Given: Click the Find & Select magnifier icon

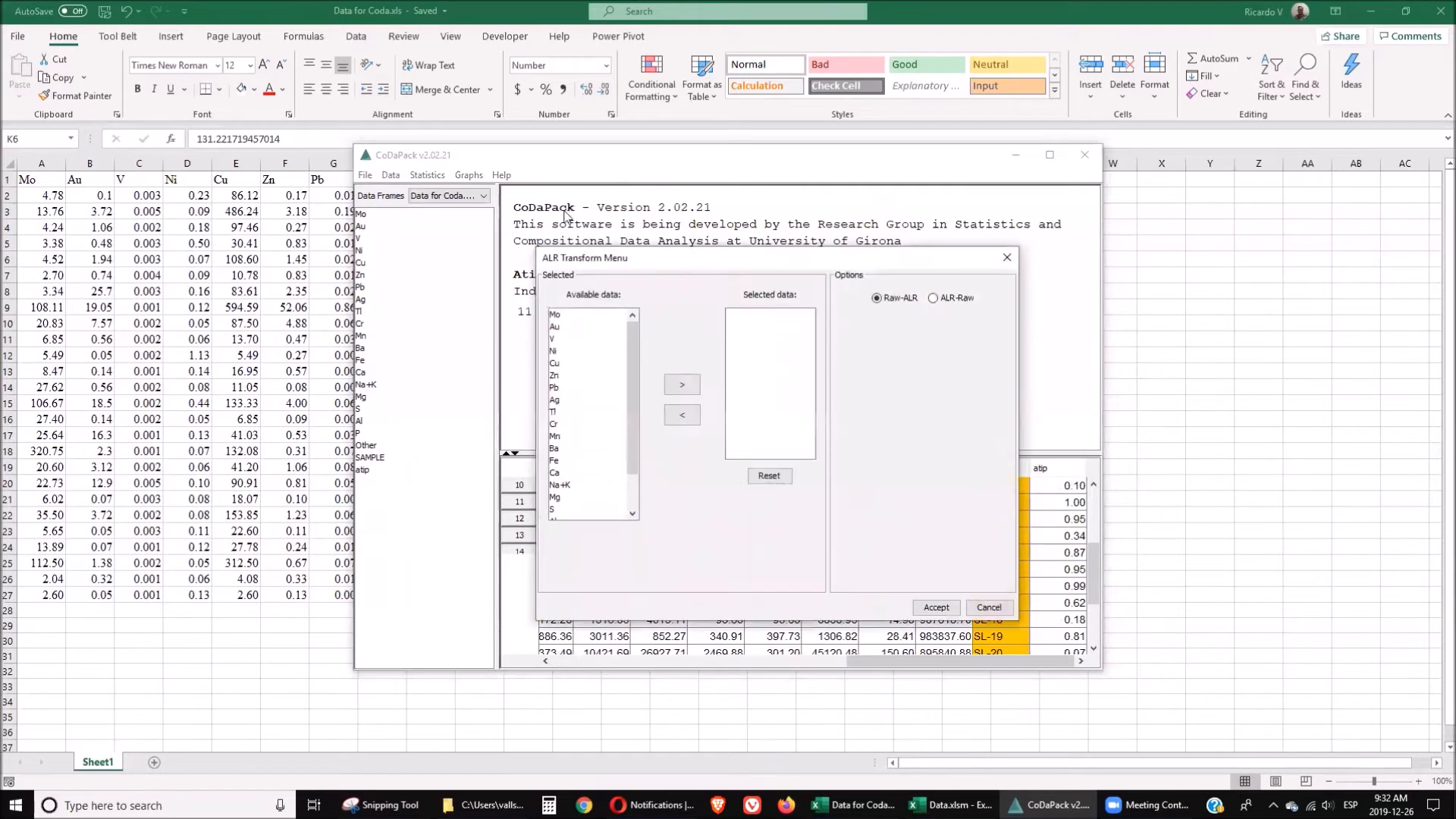Looking at the screenshot, I should [1306, 64].
